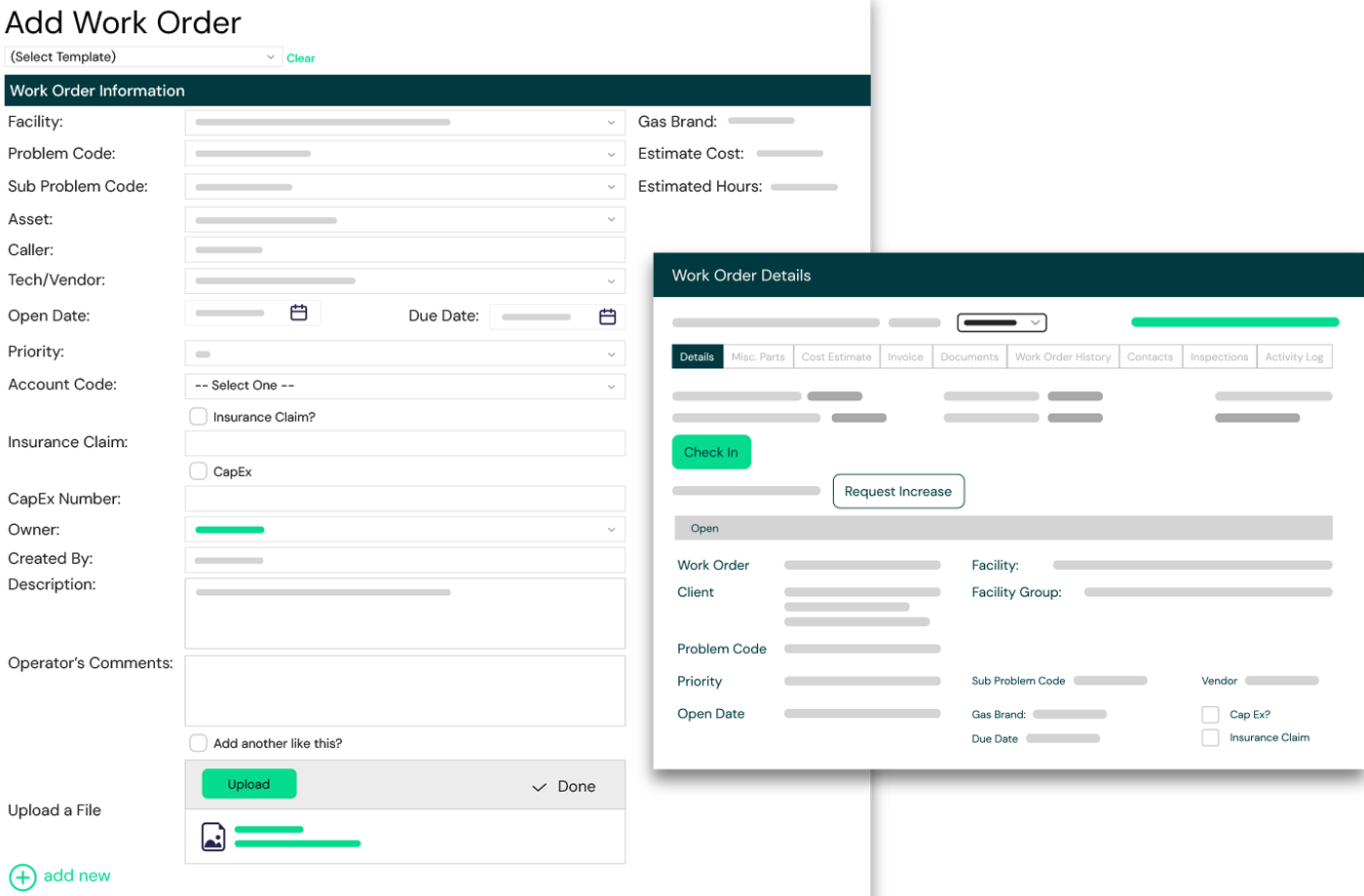The image size is (1364, 896).
Task: Click the Operator's Comments text area
Action: click(x=405, y=691)
